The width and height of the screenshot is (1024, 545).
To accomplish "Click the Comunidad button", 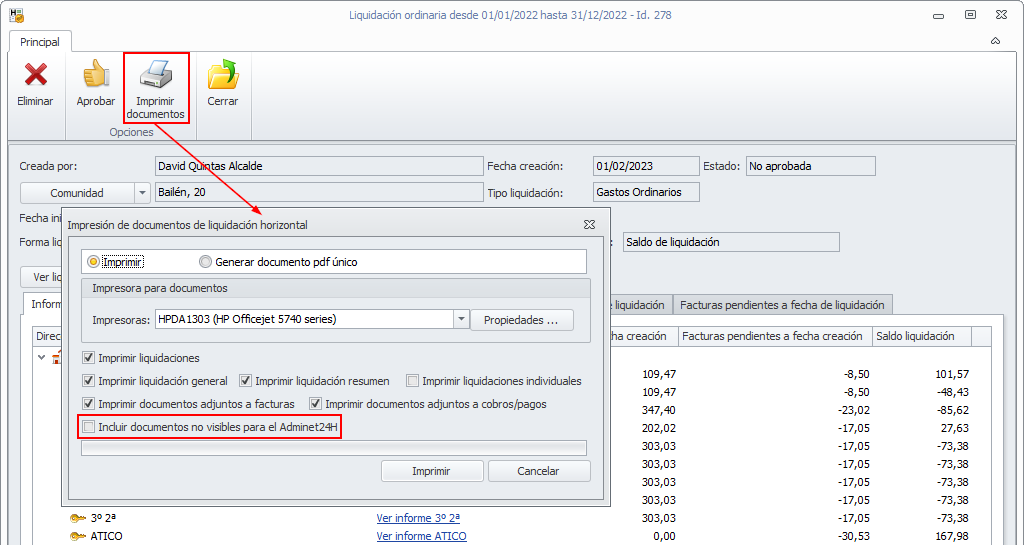I will [78, 193].
